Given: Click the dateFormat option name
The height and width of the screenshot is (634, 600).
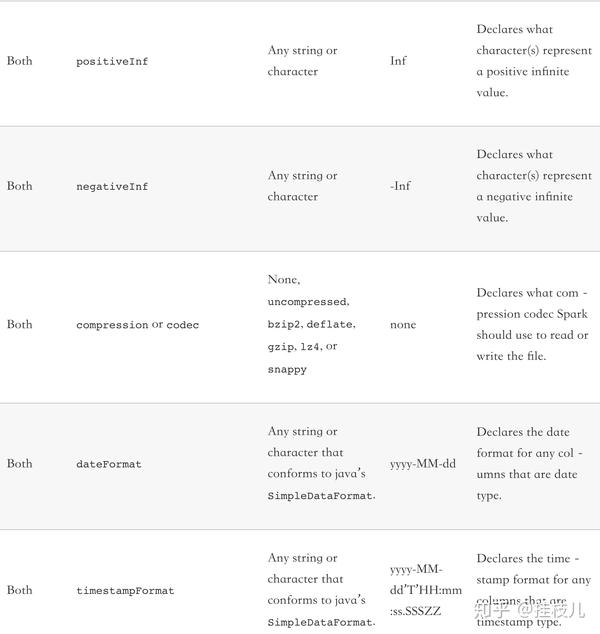Looking at the screenshot, I should pyautogui.click(x=109, y=464).
